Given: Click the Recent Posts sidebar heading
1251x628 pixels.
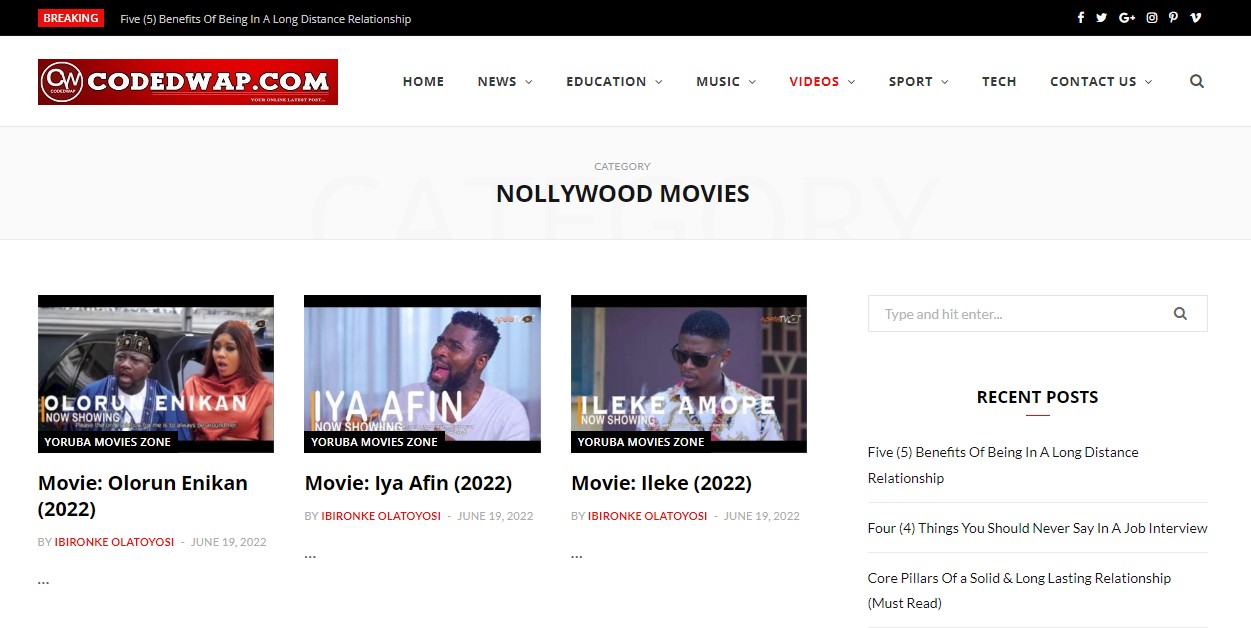Looking at the screenshot, I should [1037, 397].
